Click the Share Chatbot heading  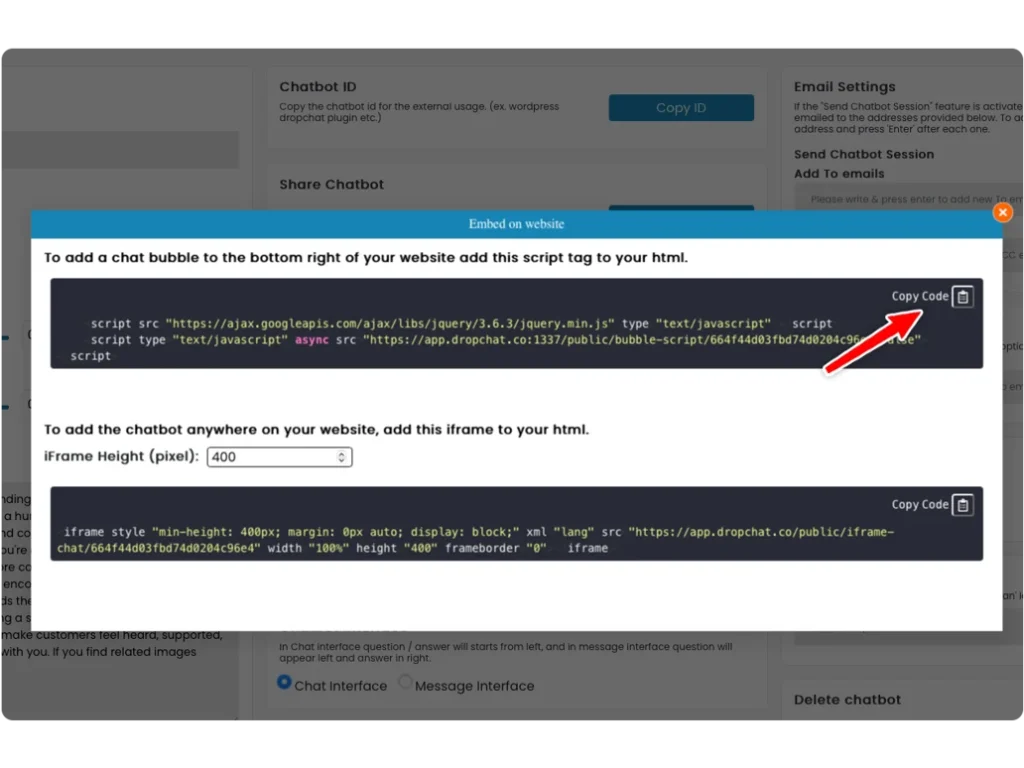[x=332, y=184]
